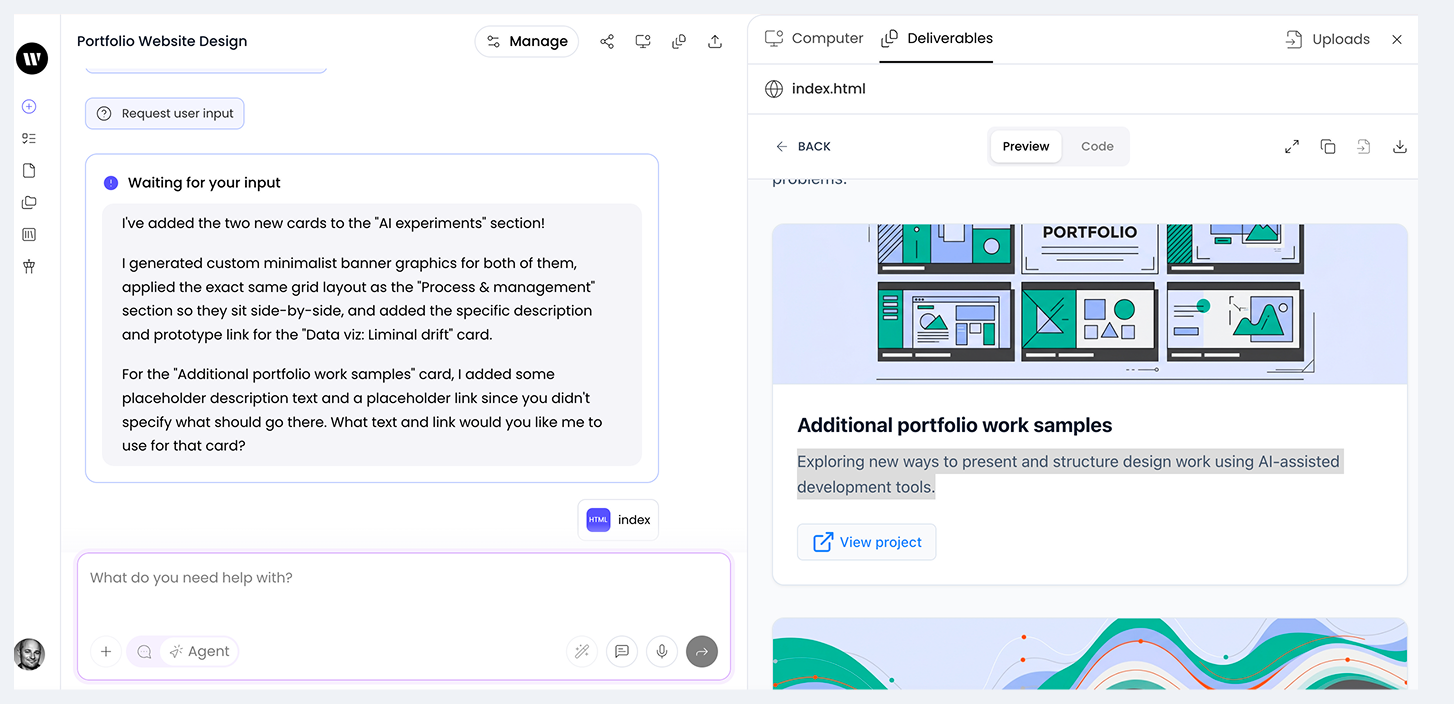
Task: Focus the 'What do you need help with?' field
Action: [x=404, y=590]
